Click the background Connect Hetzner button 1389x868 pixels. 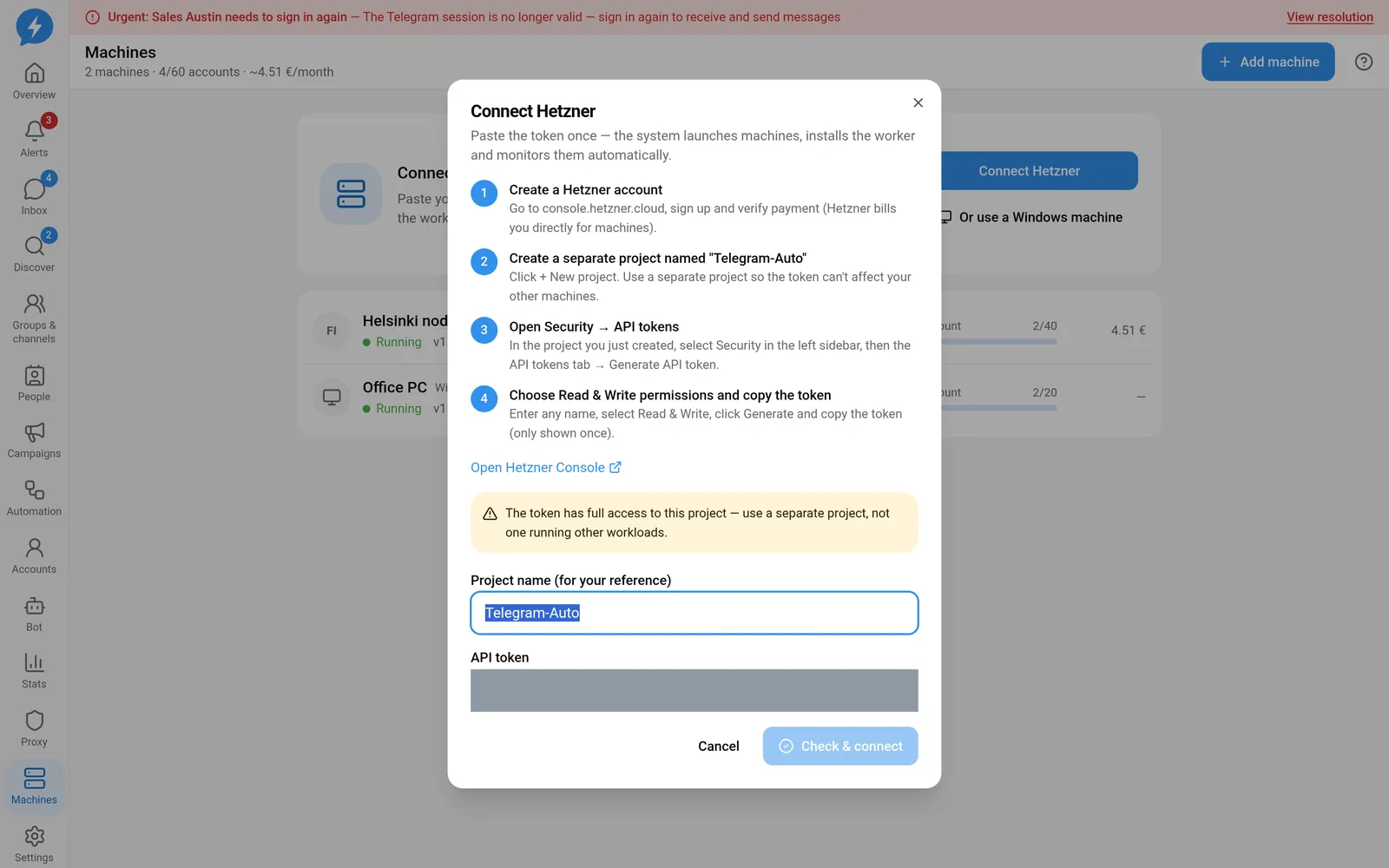tap(1039, 171)
